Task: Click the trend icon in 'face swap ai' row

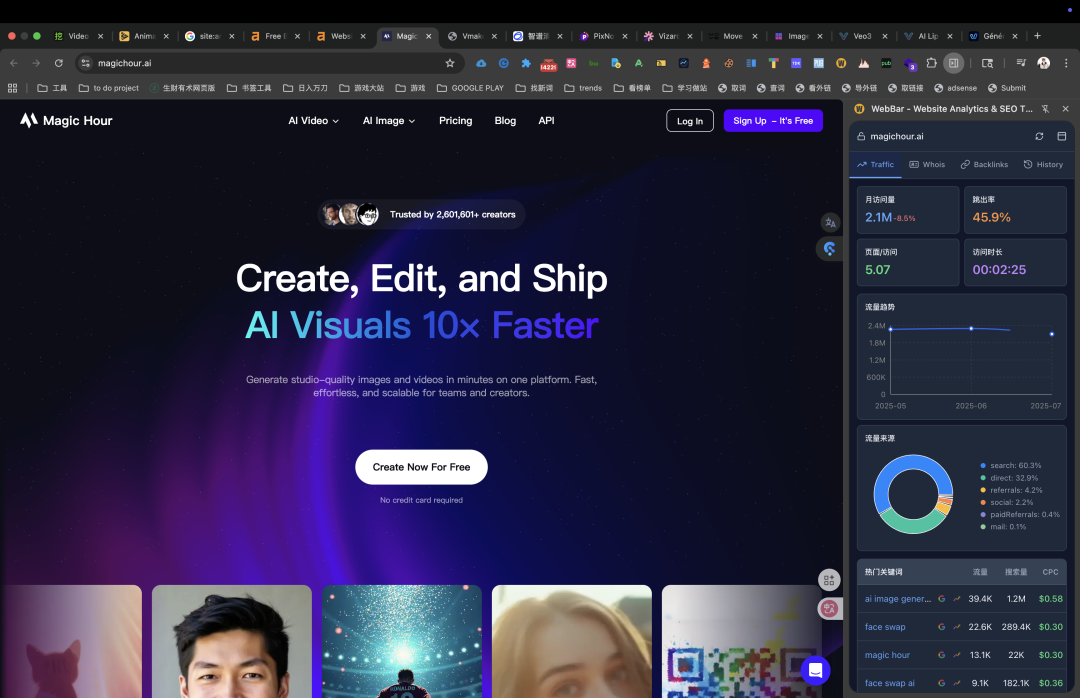Action: point(957,684)
